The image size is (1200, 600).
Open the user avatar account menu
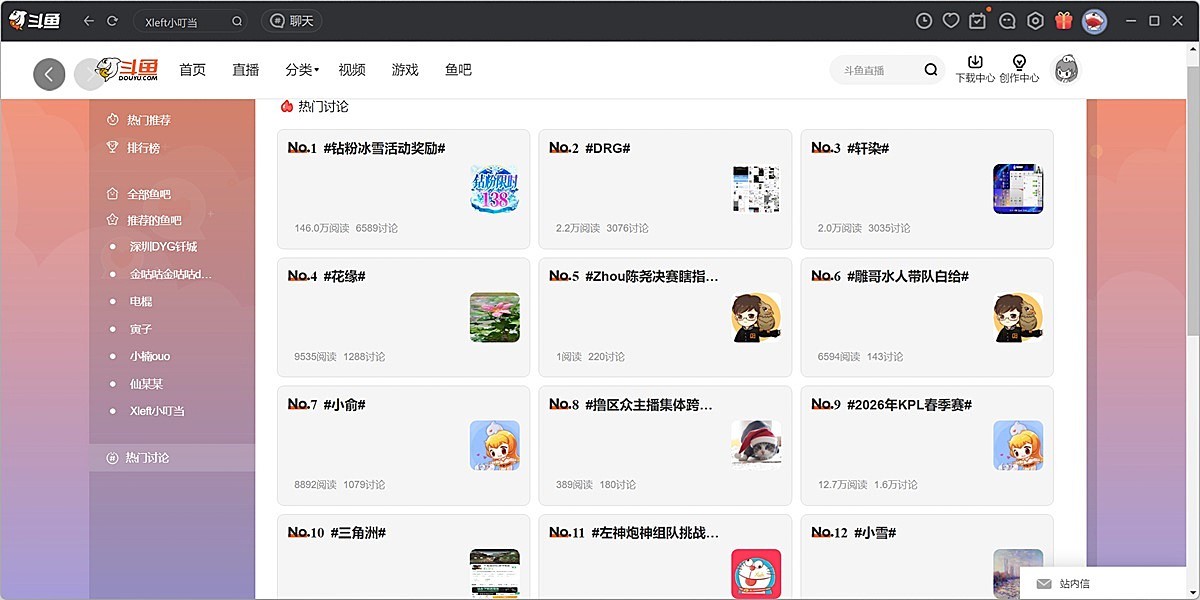tap(1065, 70)
